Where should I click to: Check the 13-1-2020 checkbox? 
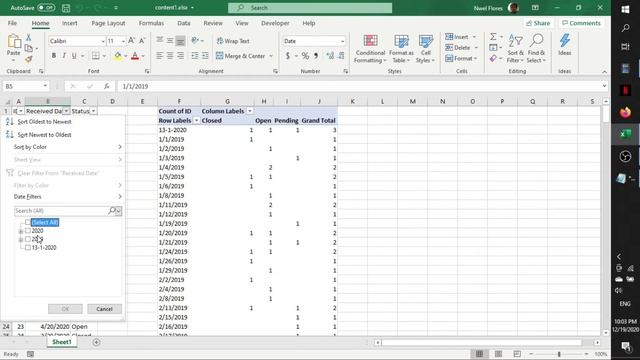(x=28, y=247)
